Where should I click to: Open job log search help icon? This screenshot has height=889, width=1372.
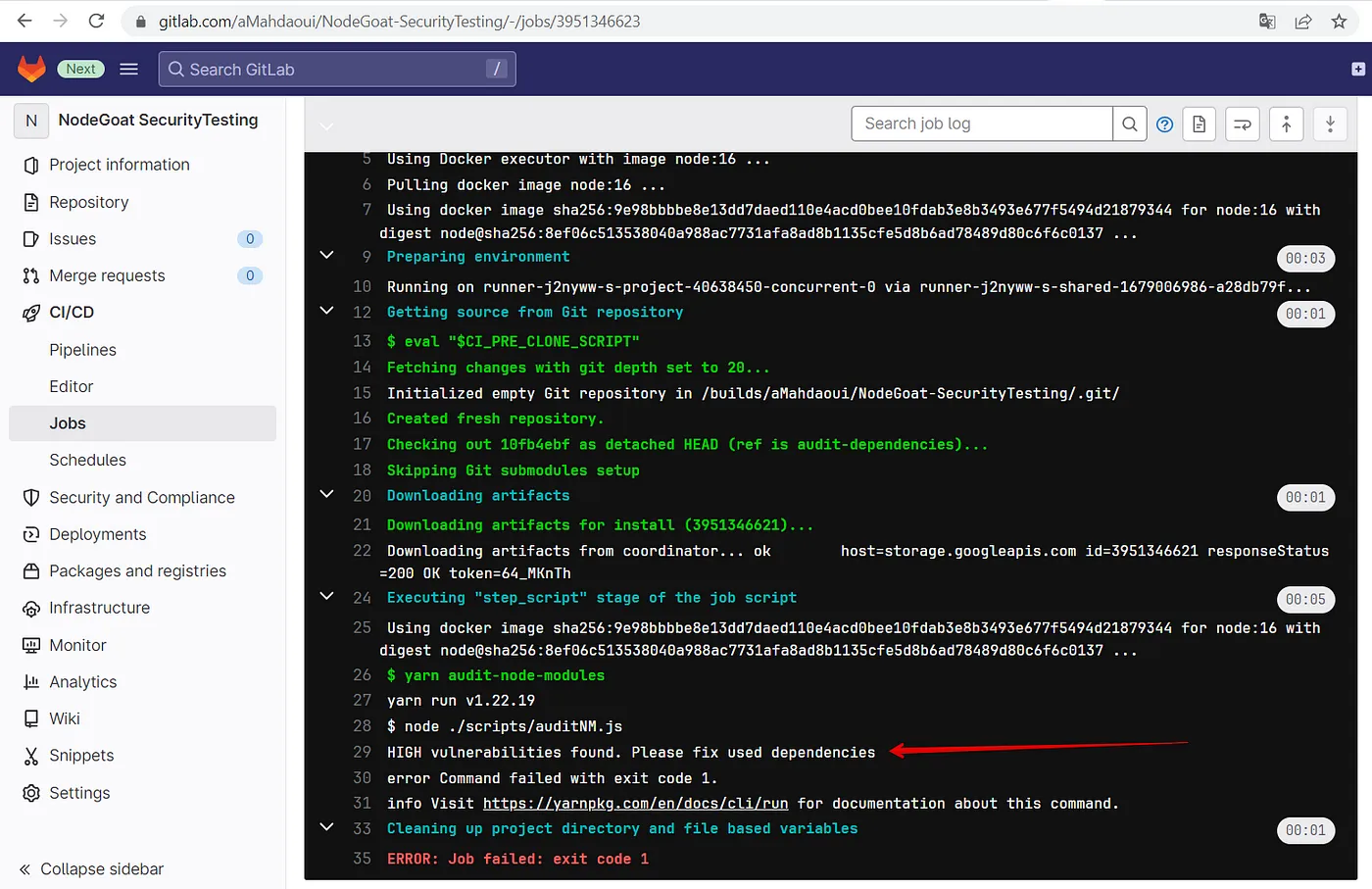[1164, 124]
